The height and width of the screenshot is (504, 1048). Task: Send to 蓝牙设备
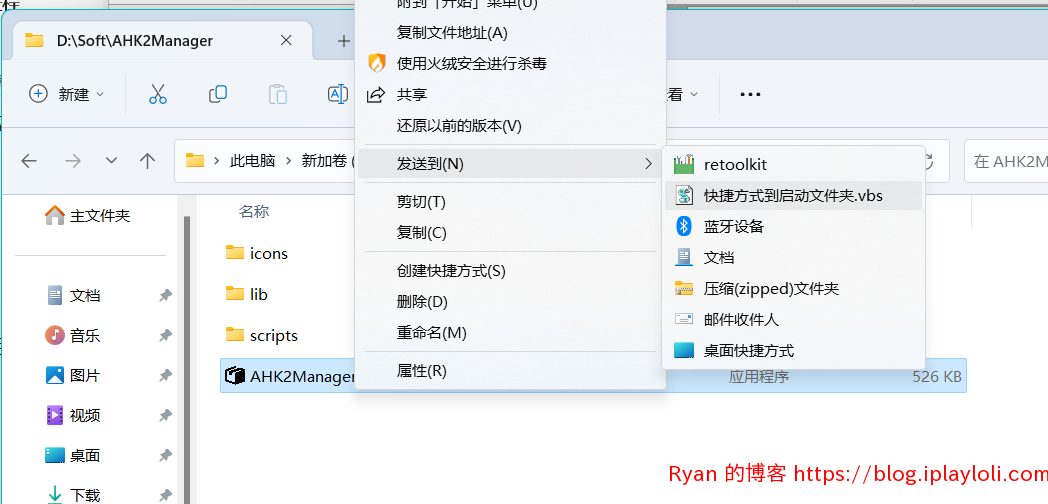(793, 227)
